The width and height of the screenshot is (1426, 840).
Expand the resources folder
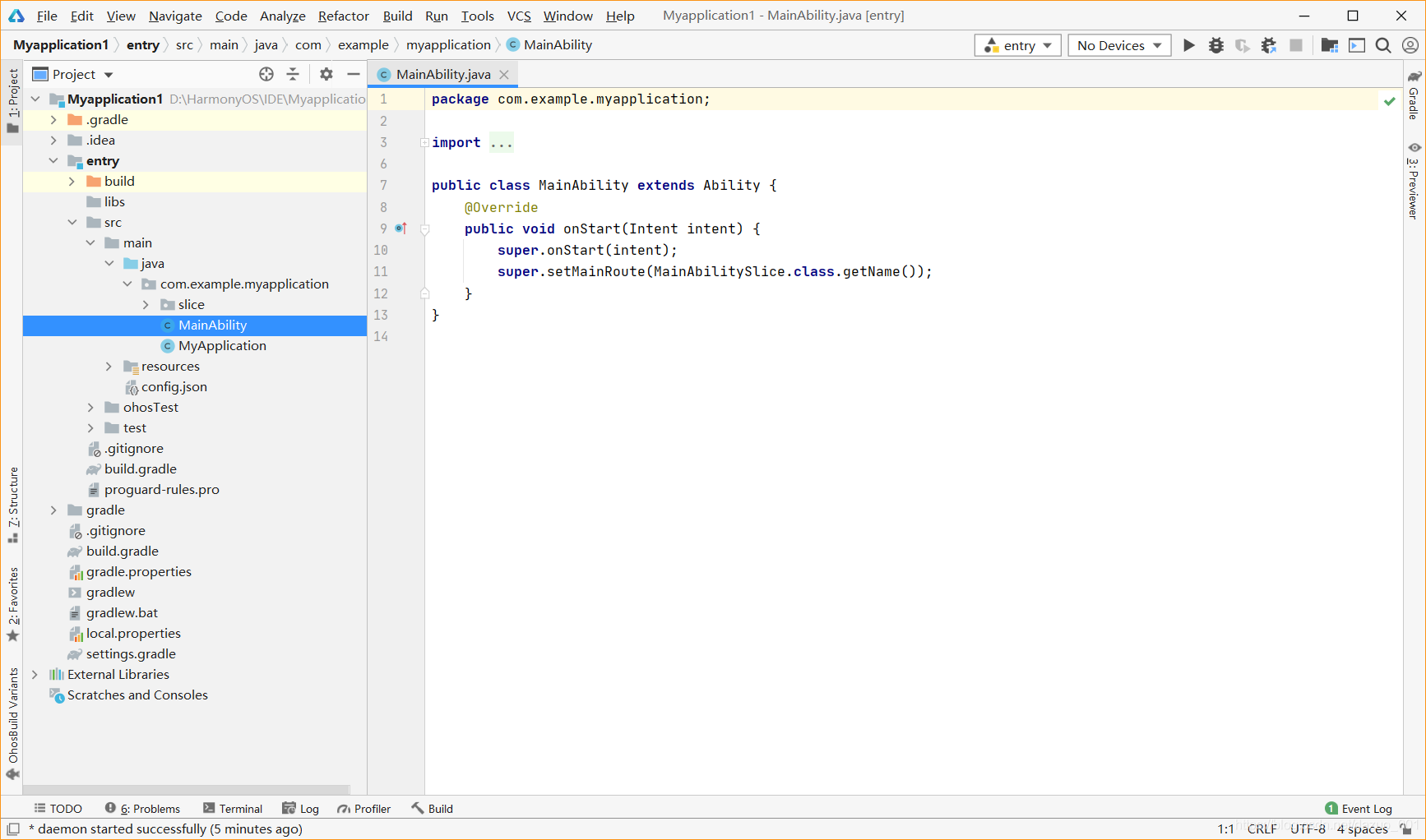[x=109, y=367]
